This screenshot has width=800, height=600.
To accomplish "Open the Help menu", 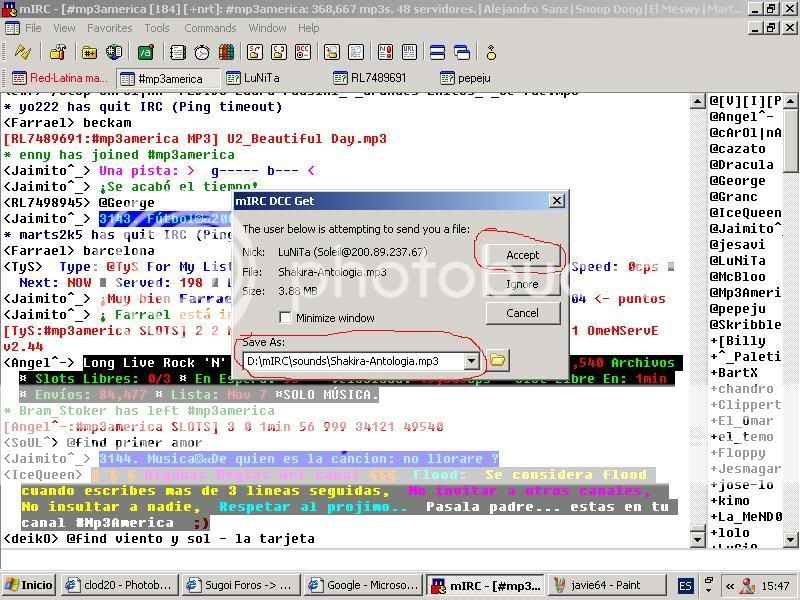I will (x=309, y=28).
